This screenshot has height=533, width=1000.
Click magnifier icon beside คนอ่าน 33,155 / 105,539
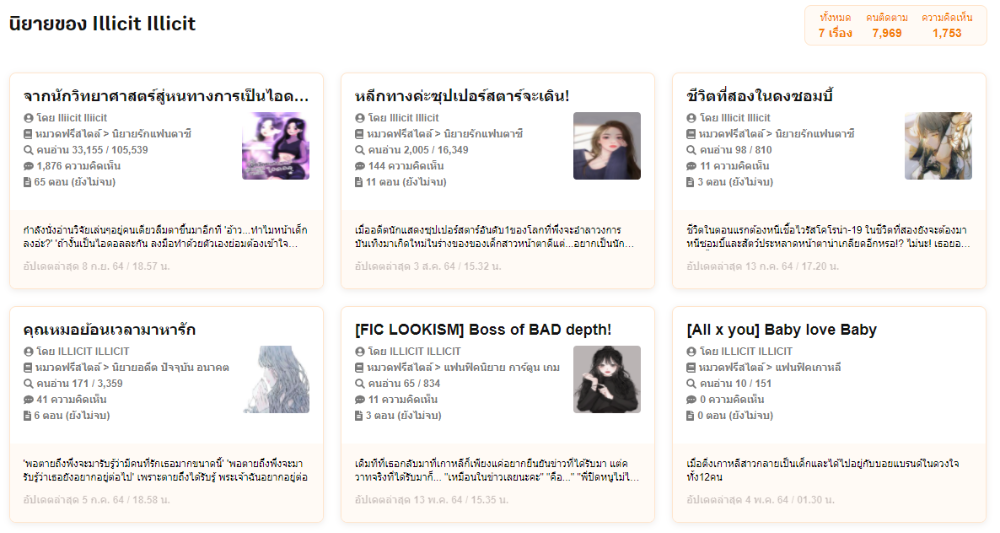(x=28, y=150)
